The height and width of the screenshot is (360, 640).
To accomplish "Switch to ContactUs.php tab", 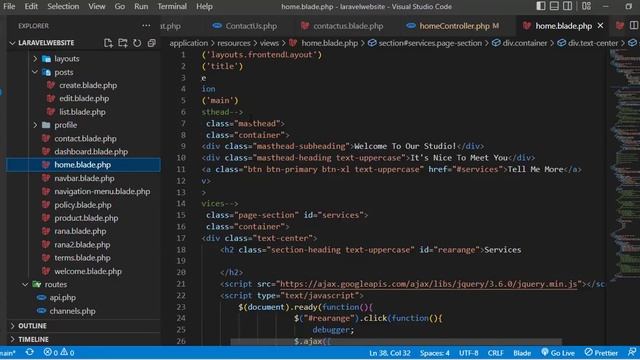I will pos(245,26).
